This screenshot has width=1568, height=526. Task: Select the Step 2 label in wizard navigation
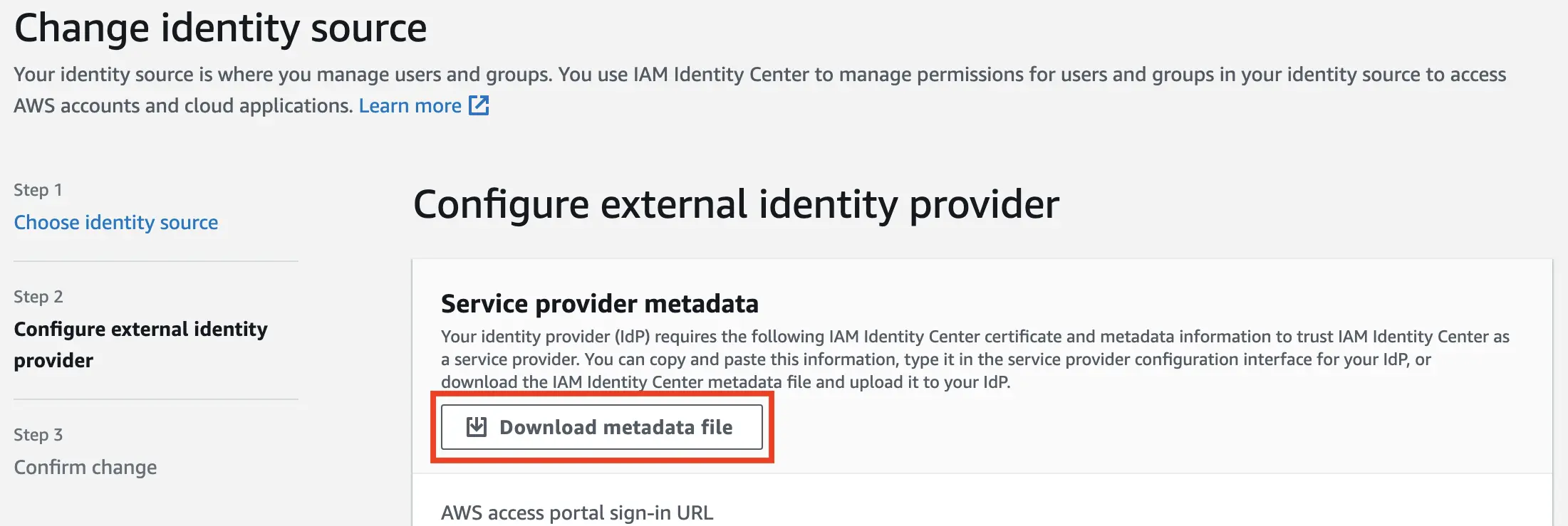click(38, 297)
